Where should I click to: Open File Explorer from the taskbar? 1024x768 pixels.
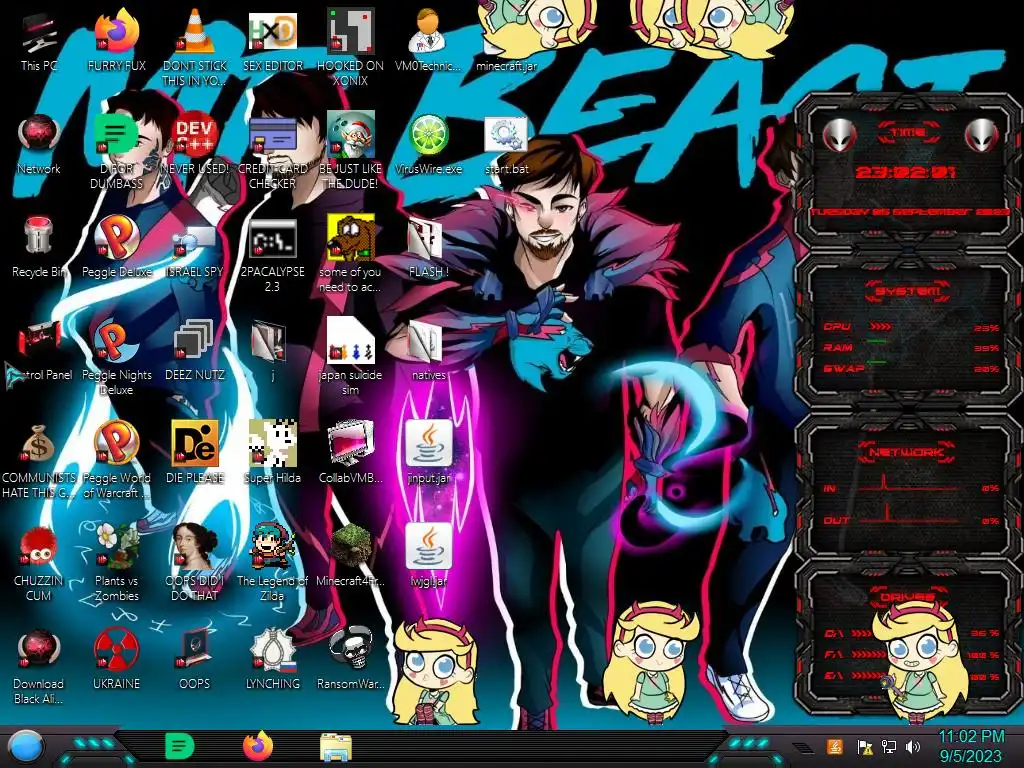point(336,748)
